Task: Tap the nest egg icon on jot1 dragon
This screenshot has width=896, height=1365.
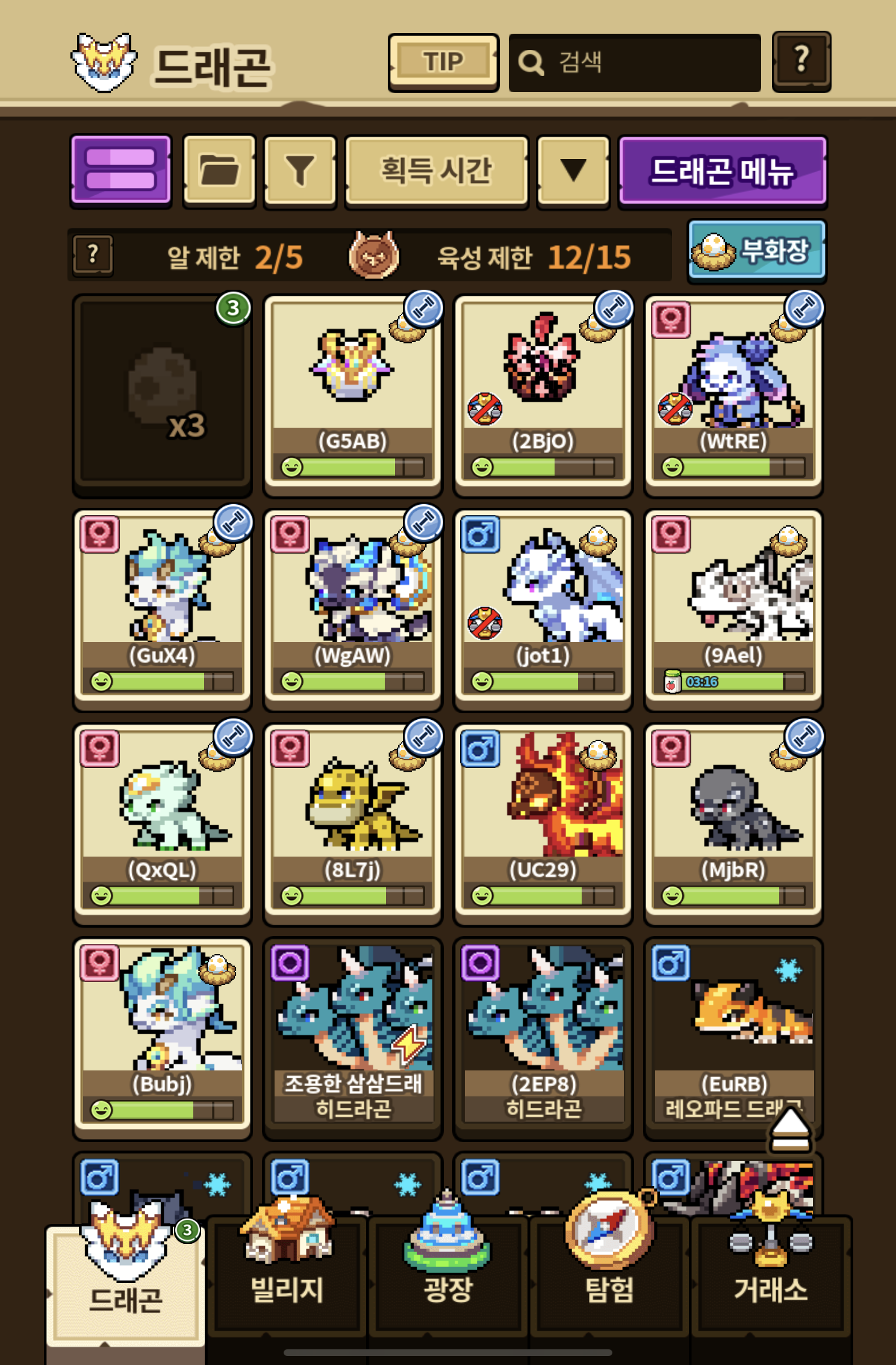Action: point(598,540)
